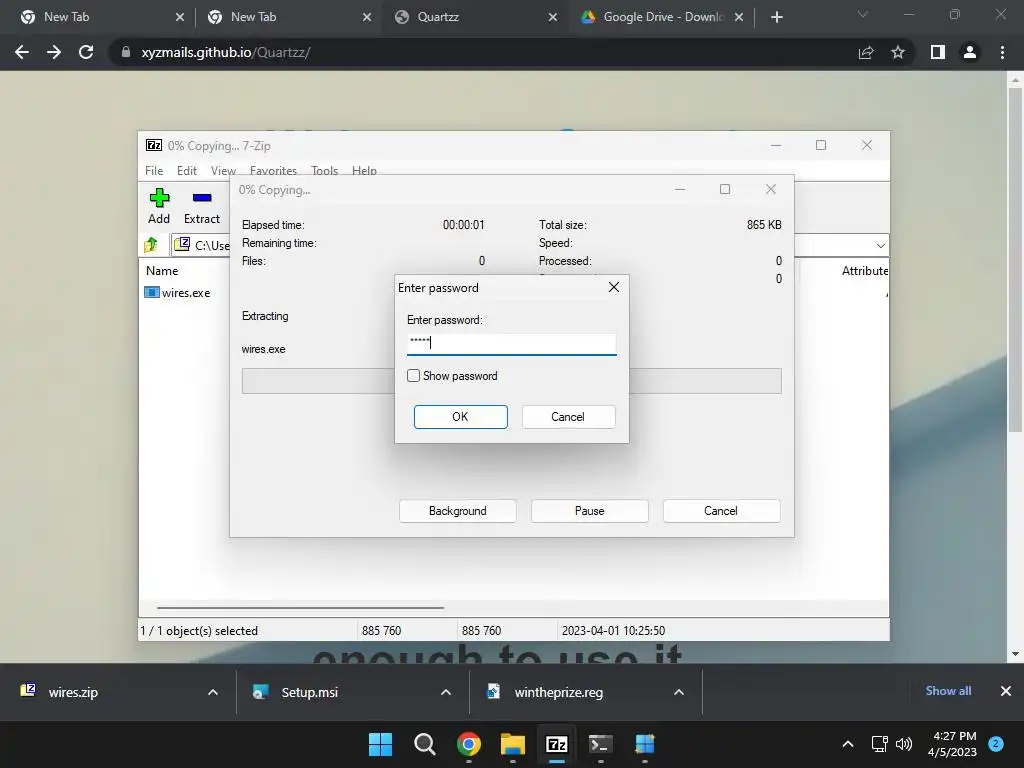Enable the Show password checkbox
The image size is (1024, 768).
[413, 376]
